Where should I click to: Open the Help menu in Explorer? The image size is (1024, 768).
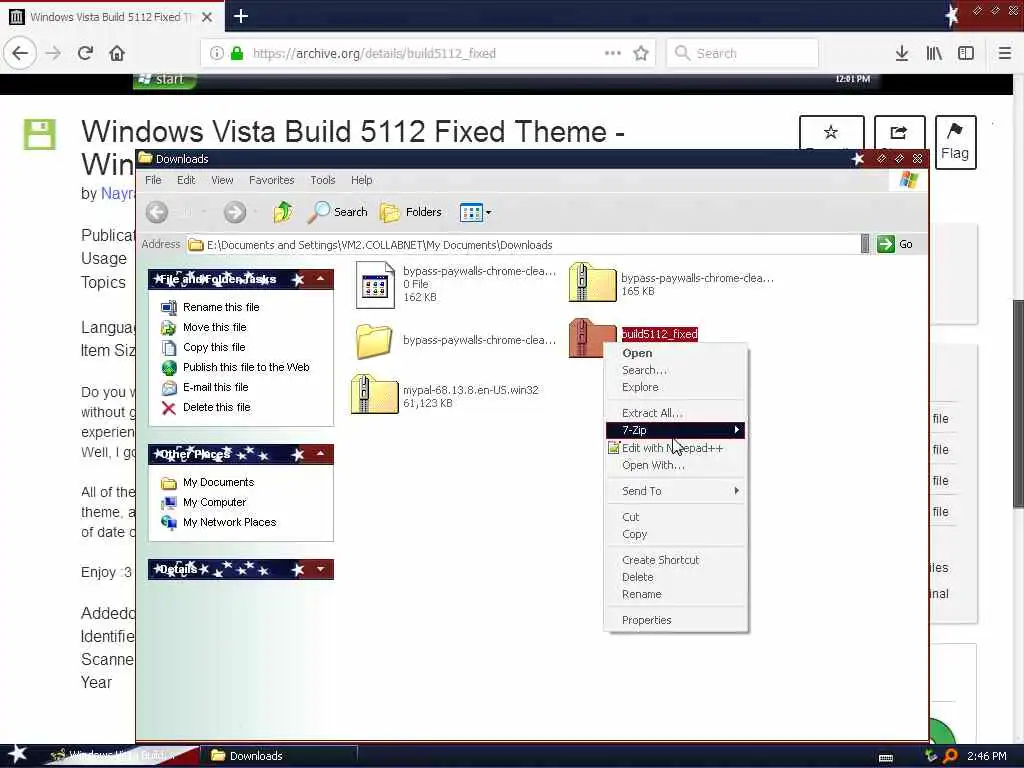coord(361,180)
